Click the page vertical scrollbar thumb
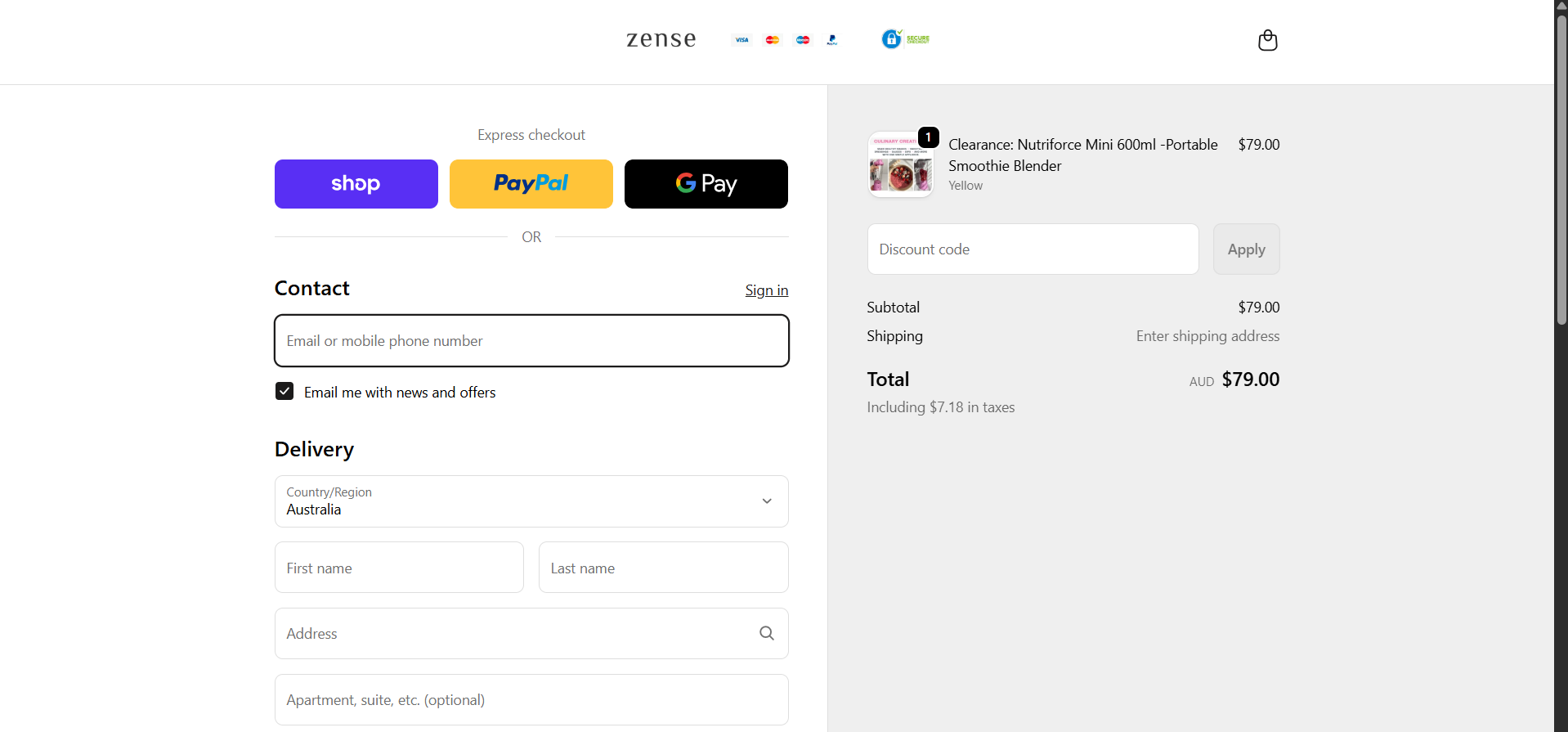Viewport: 1568px width, 732px height. (1561, 170)
